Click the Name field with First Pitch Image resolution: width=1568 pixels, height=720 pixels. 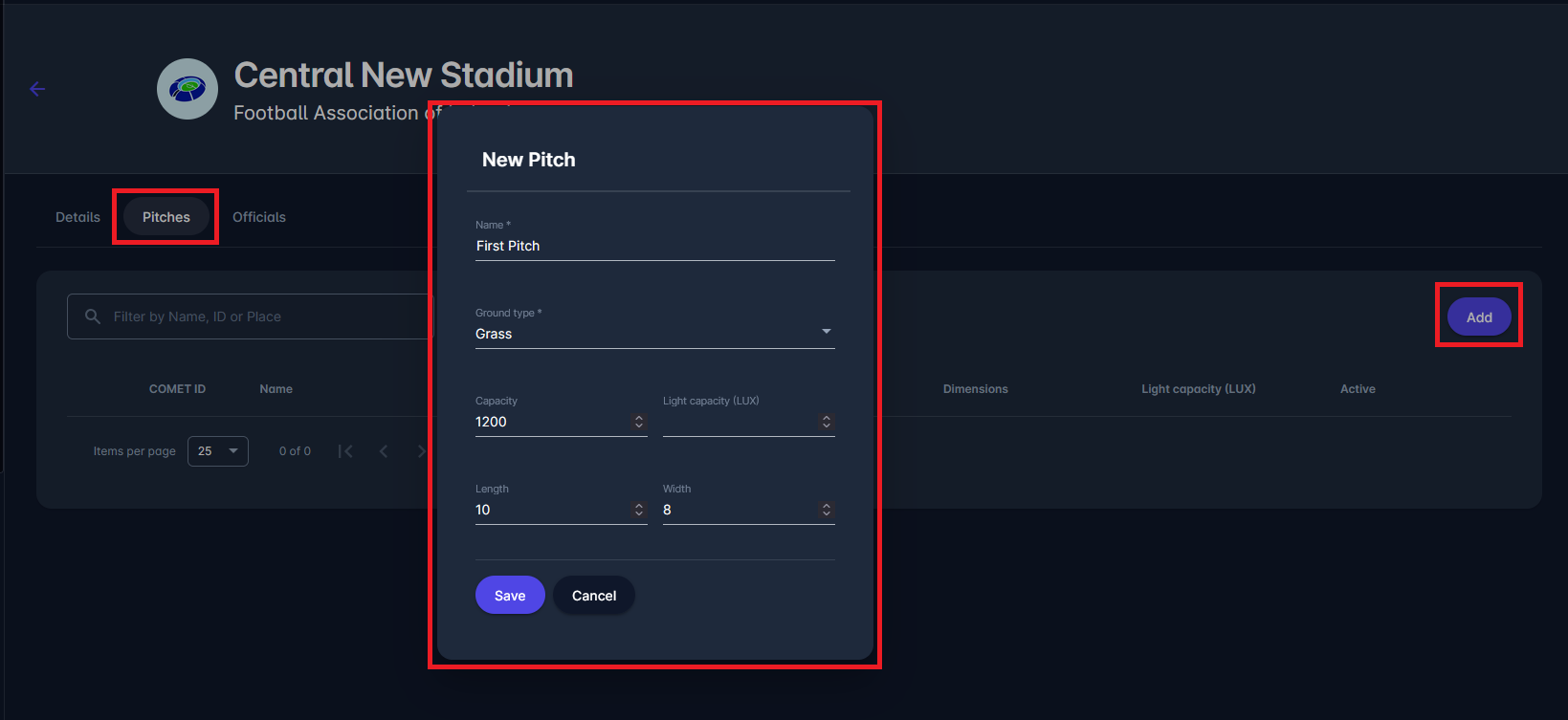coord(654,246)
